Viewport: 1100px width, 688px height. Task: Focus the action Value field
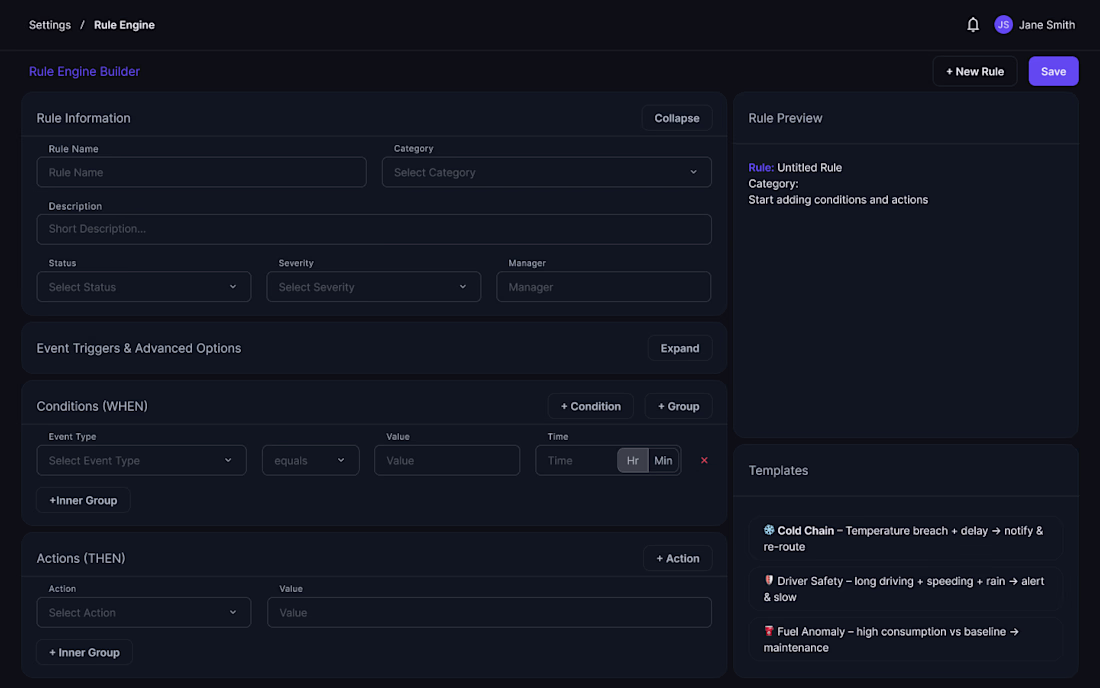489,612
